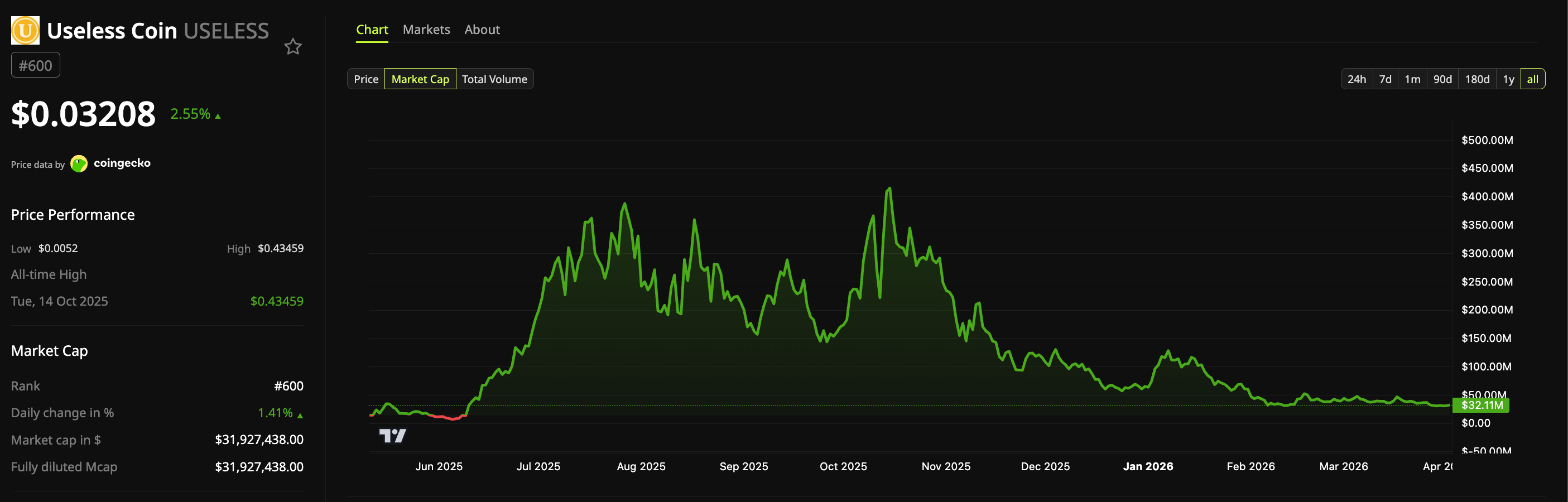Screen dimensions: 1568x502
Task: Click the TradingView logo on chart
Action: [x=392, y=436]
